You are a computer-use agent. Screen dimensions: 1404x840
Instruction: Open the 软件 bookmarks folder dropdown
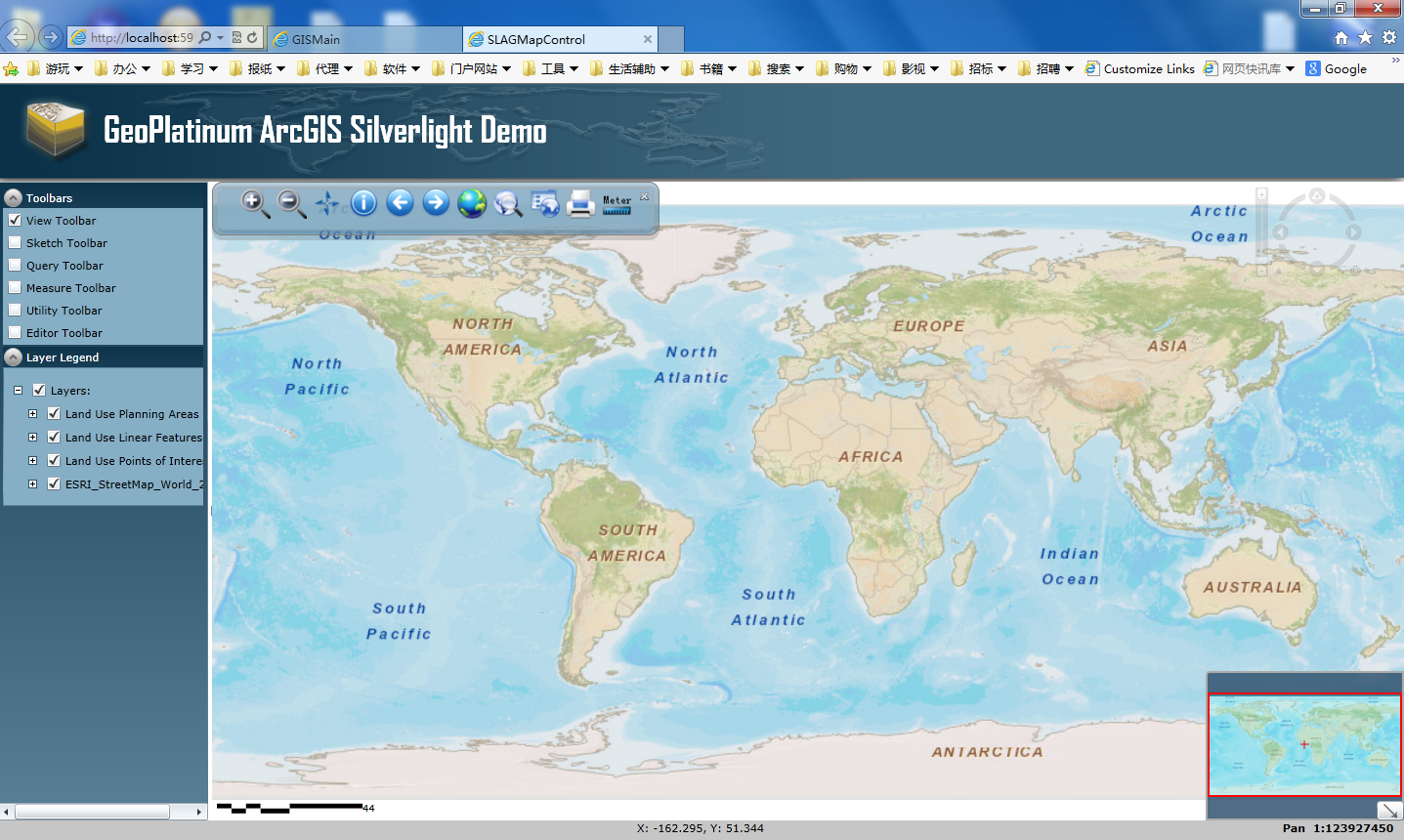click(x=392, y=68)
